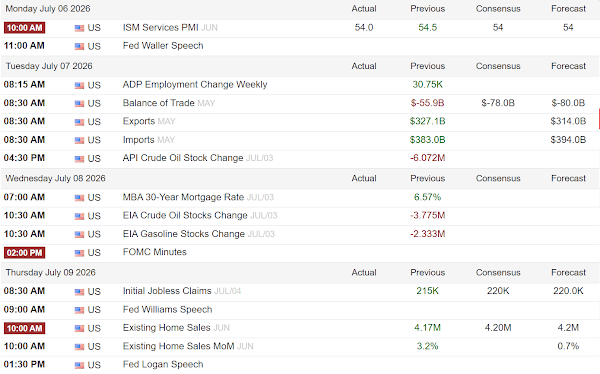This screenshot has height=374, width=600.
Task: Click the Exports previous value $327.1B
Action: pyautogui.click(x=427, y=121)
